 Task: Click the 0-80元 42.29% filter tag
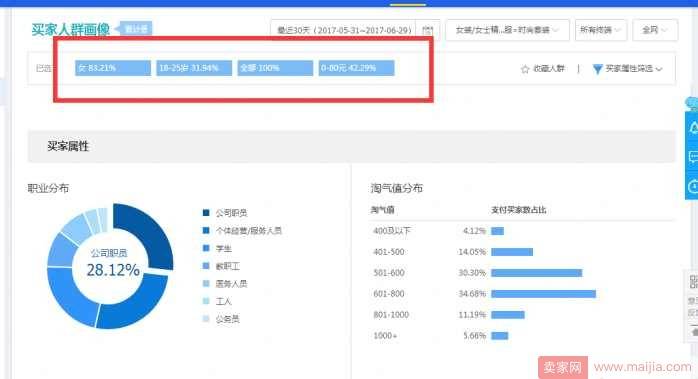pos(357,68)
